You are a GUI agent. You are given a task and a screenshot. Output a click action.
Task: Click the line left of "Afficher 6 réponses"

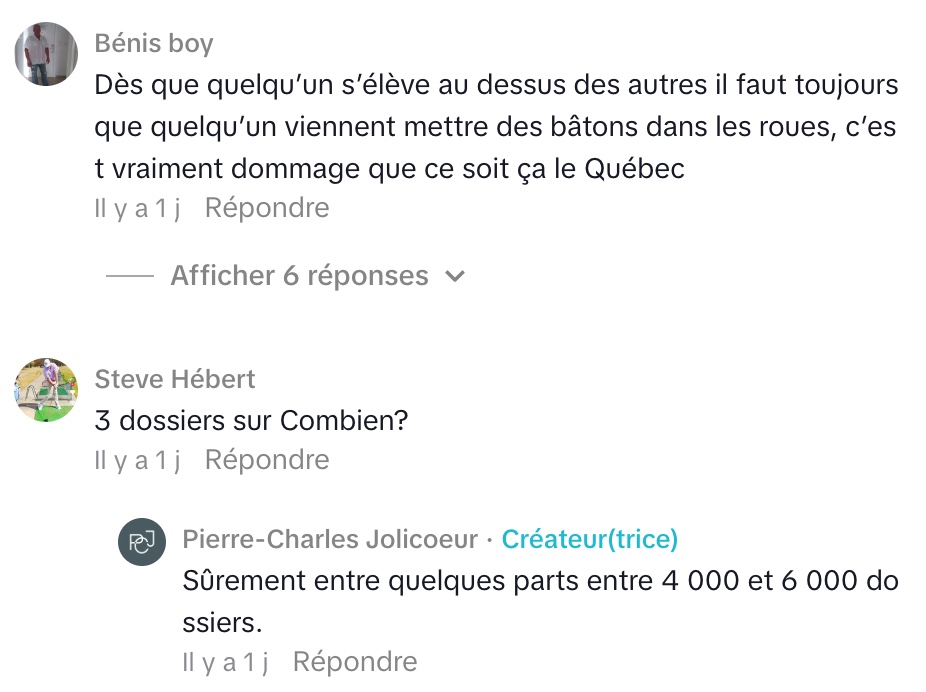(130, 277)
